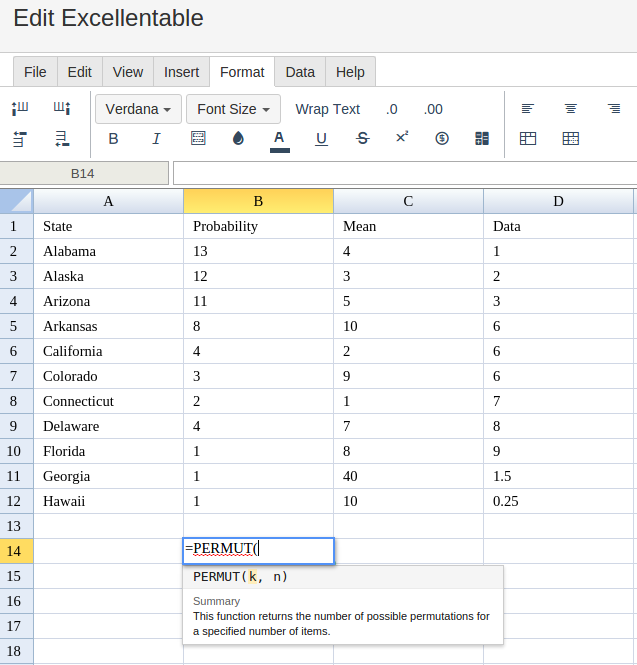
Task: Toggle bold formatting
Action: coord(113,139)
